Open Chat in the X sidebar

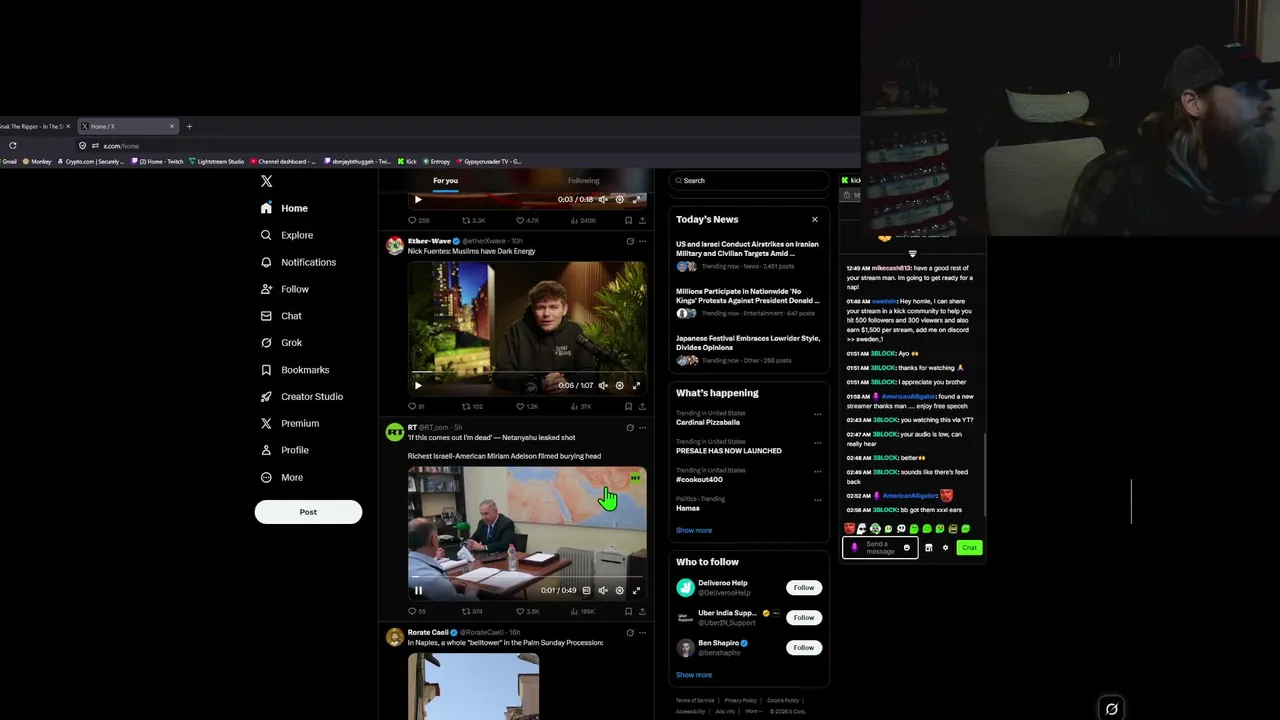point(281,316)
